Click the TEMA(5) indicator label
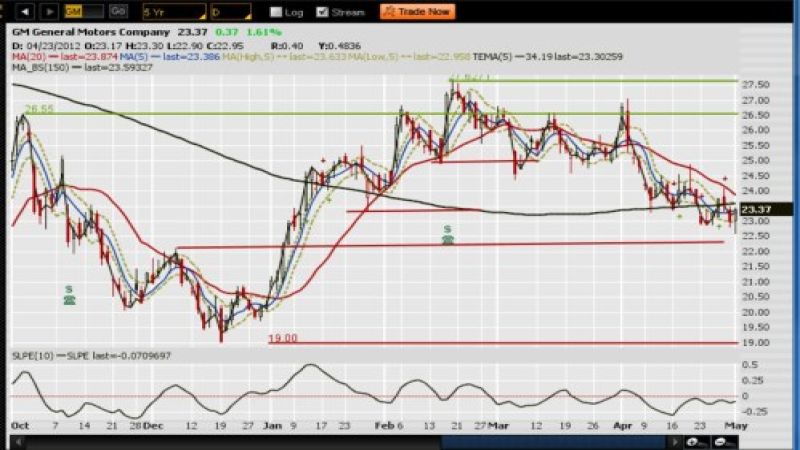The image size is (800, 450). coord(492,57)
